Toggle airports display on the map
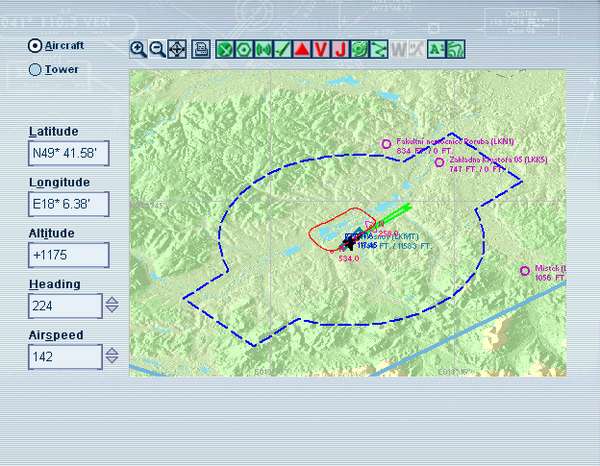This screenshot has width=600, height=466. [x=225, y=48]
